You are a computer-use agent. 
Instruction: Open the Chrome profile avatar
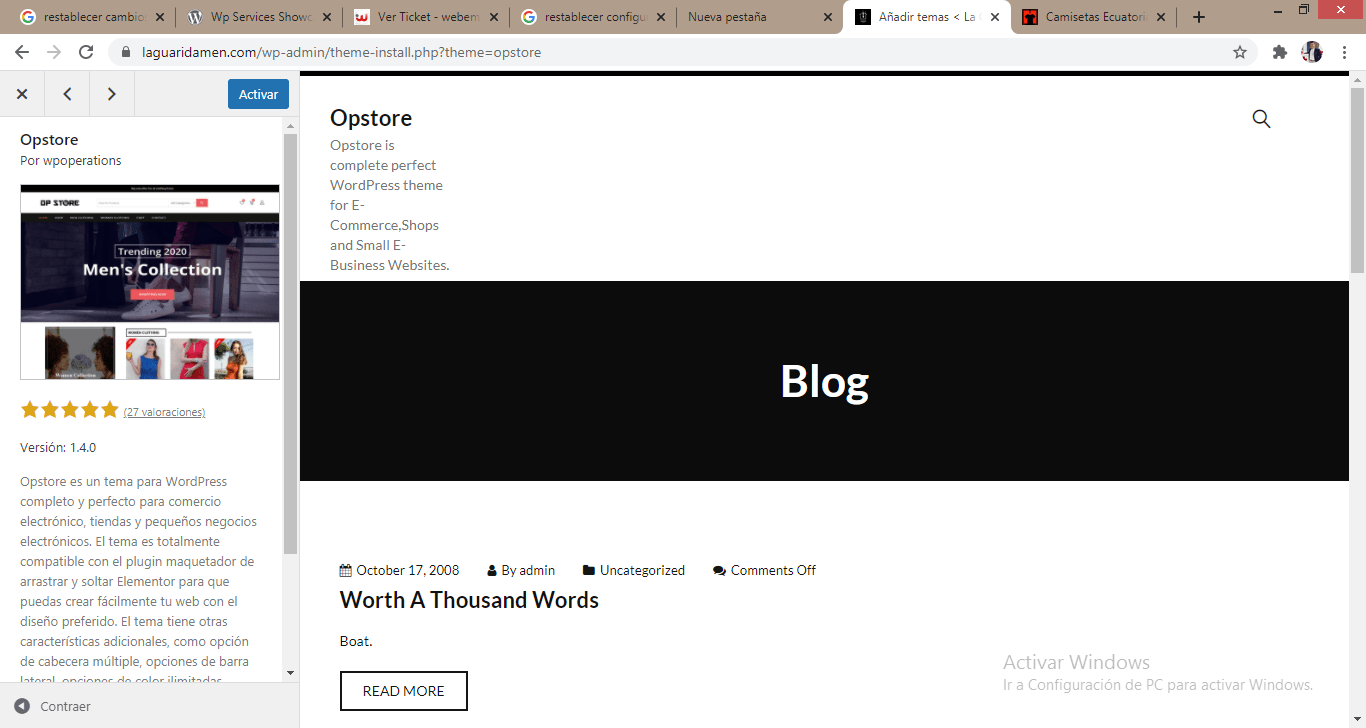click(x=1312, y=52)
